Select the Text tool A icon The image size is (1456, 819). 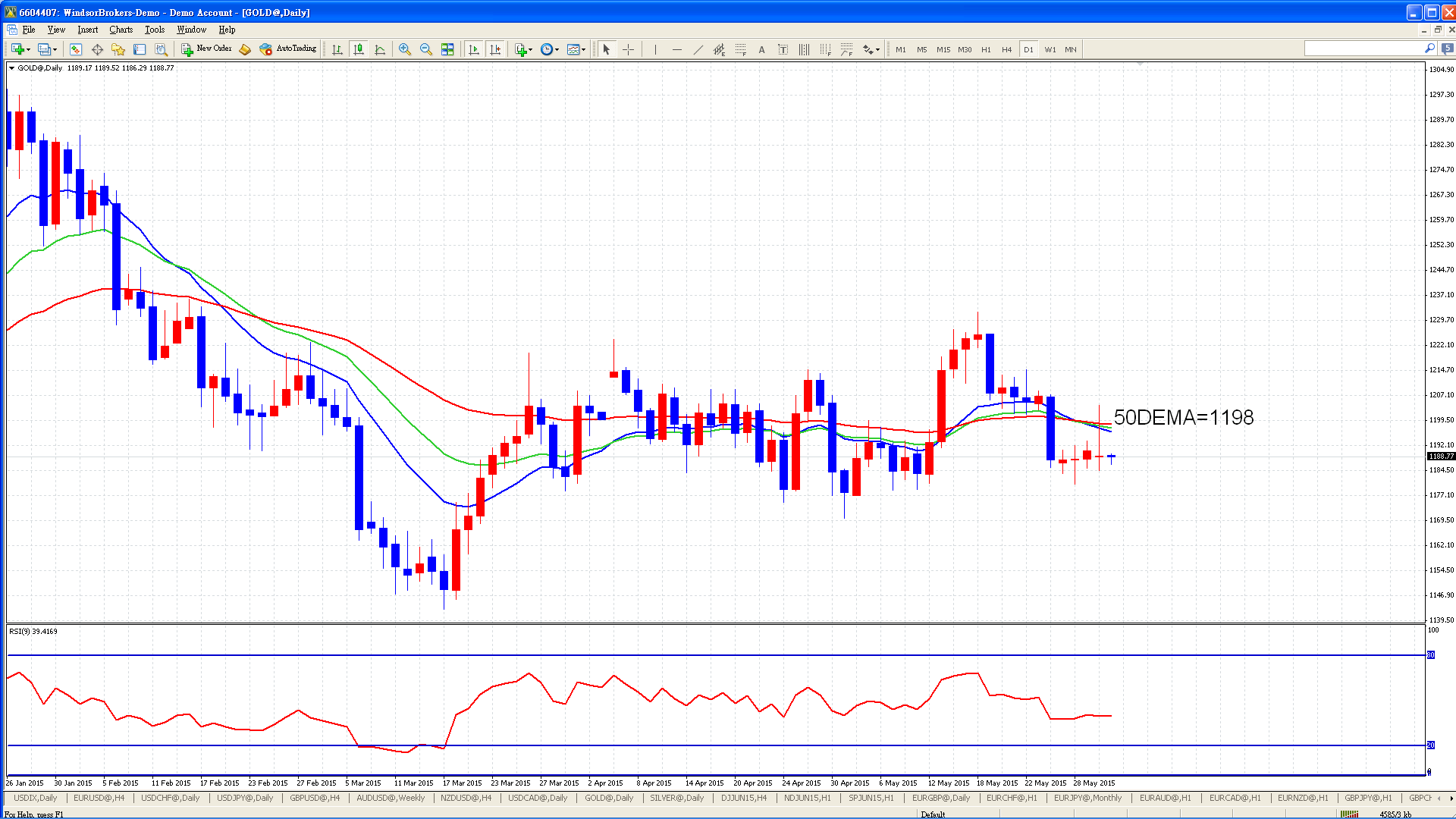[x=761, y=49]
